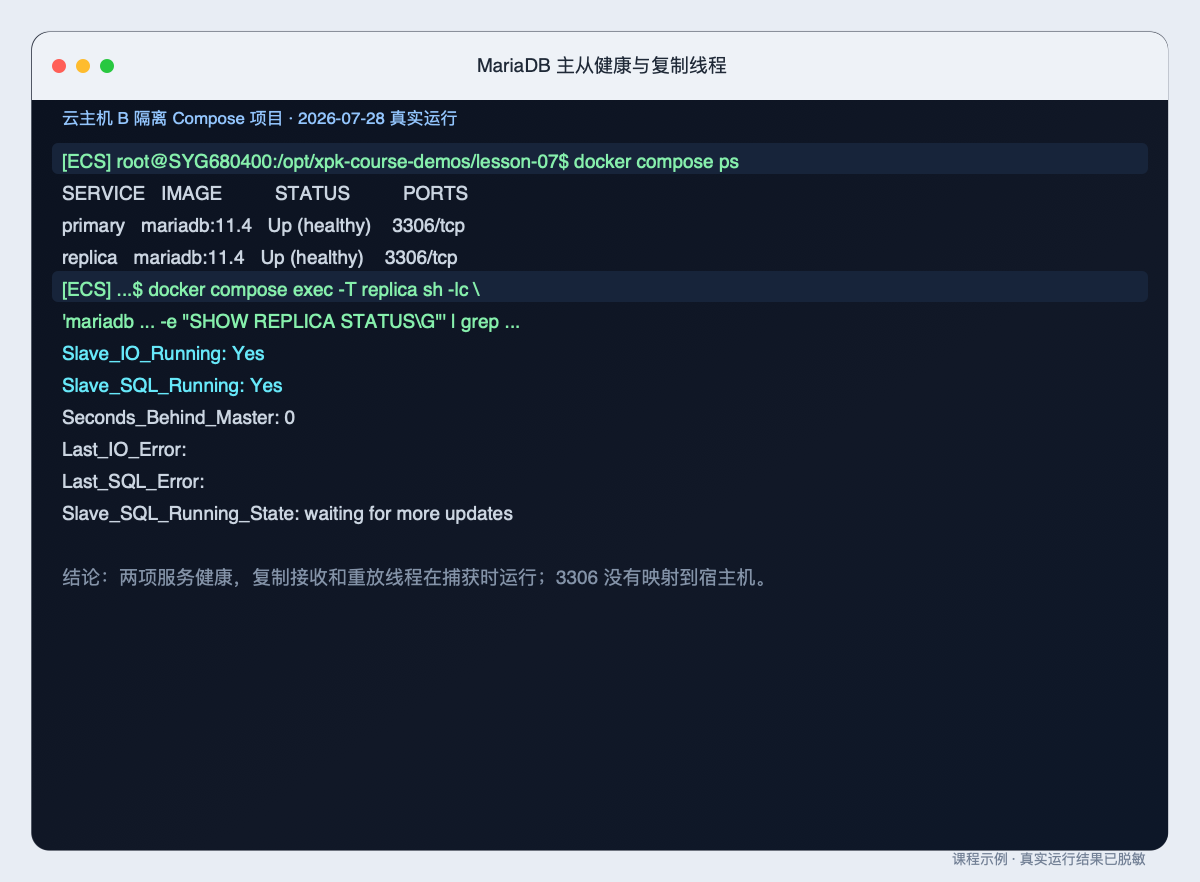Click 'Seconds_Behind_Master: 0' line

pyautogui.click(x=178, y=417)
